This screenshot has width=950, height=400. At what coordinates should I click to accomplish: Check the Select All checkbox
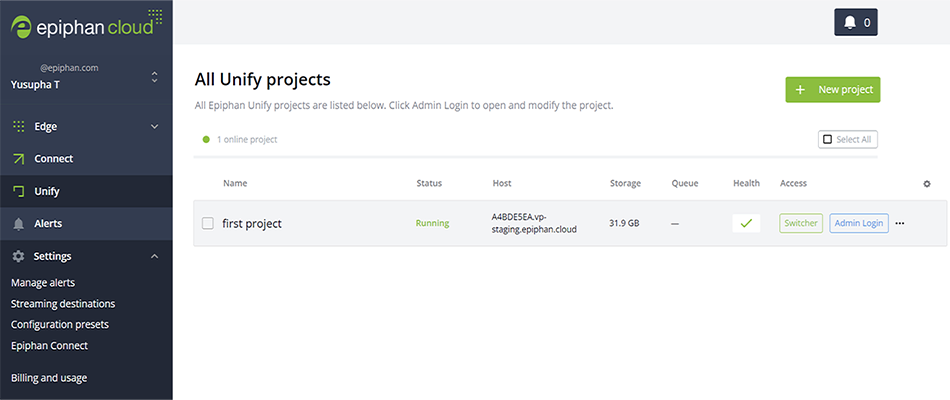click(x=828, y=139)
